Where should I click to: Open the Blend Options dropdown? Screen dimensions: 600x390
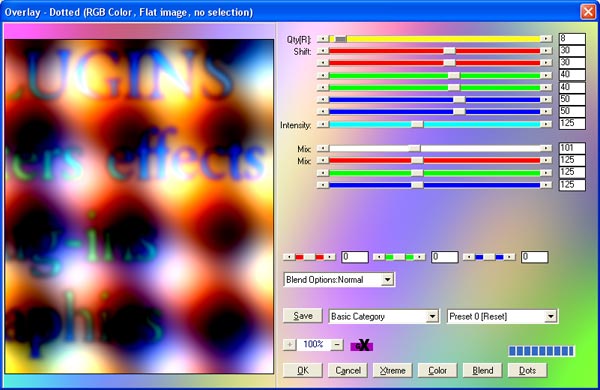coord(387,280)
